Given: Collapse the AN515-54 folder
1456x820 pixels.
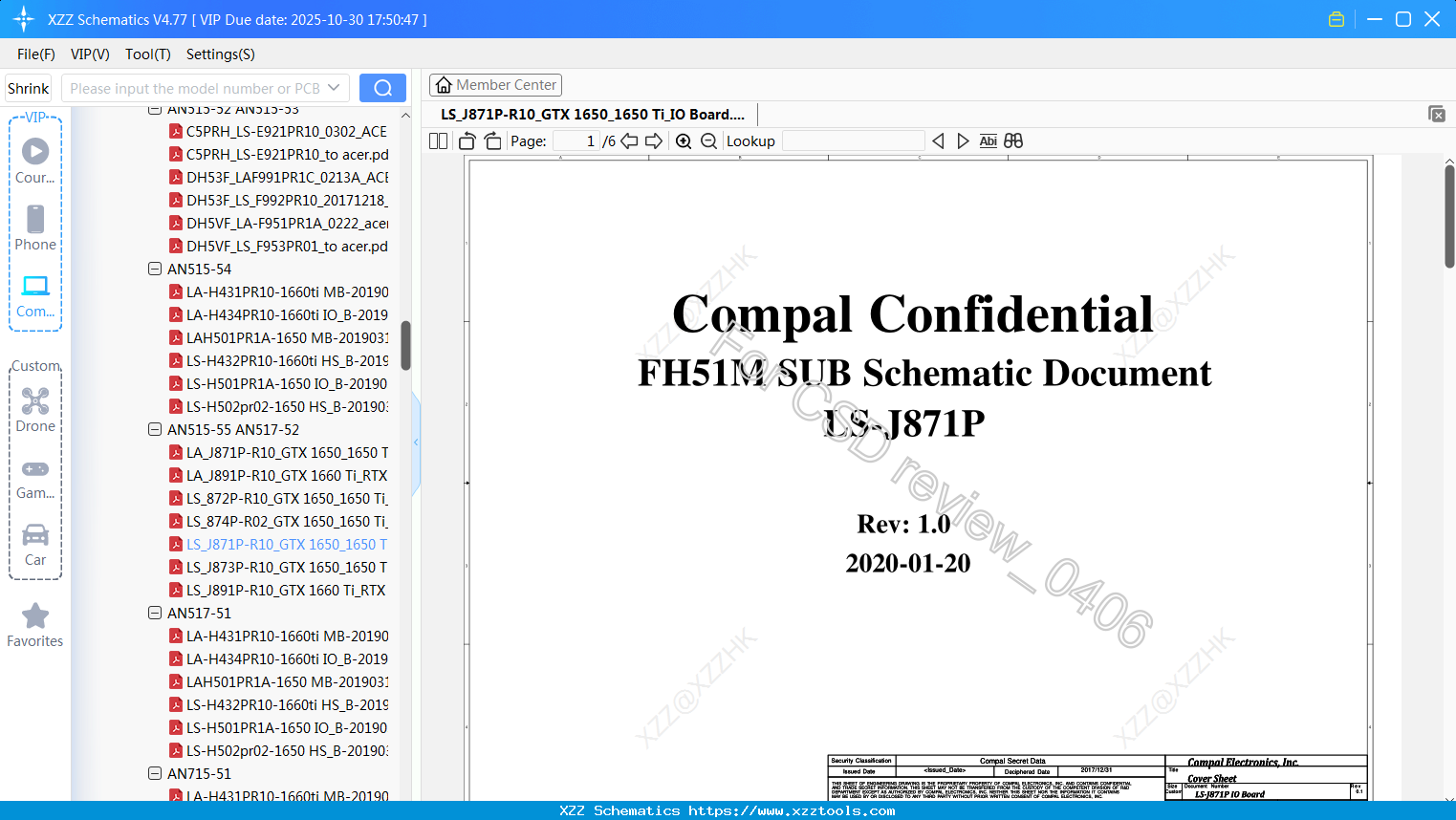Looking at the screenshot, I should [x=155, y=270].
